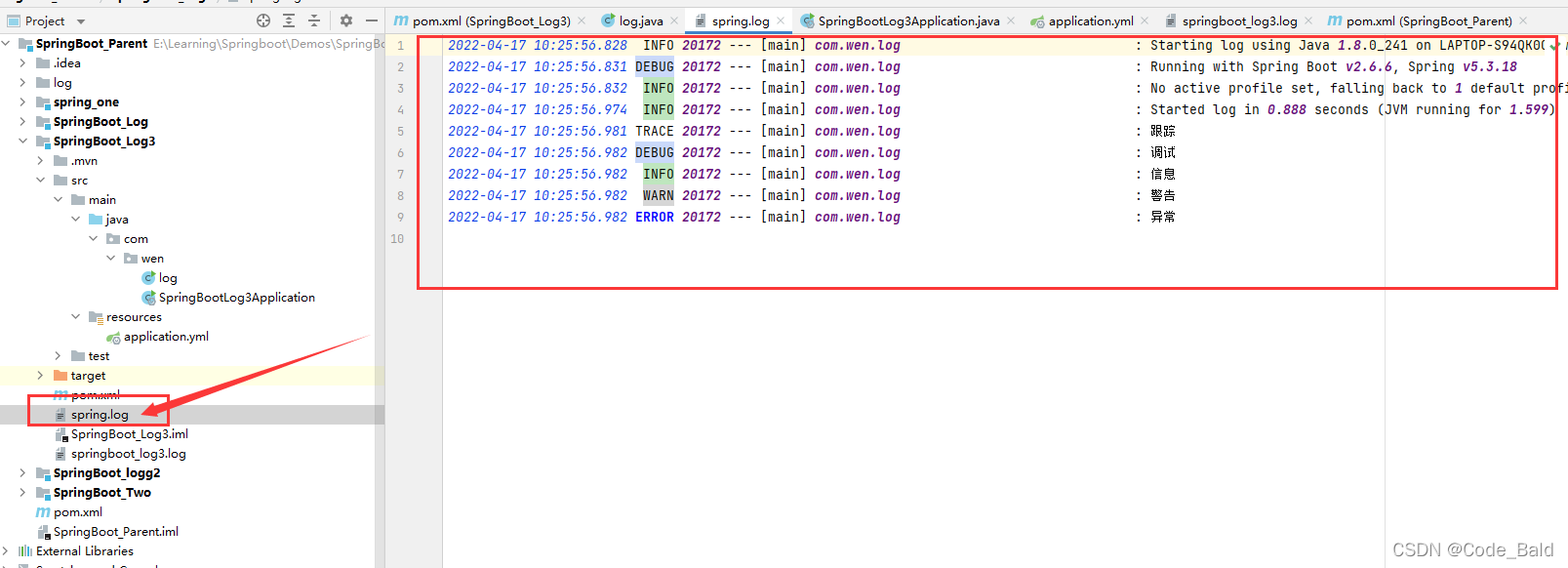Click the WARN log level text
Image resolution: width=1568 pixels, height=568 pixels.
[x=659, y=195]
